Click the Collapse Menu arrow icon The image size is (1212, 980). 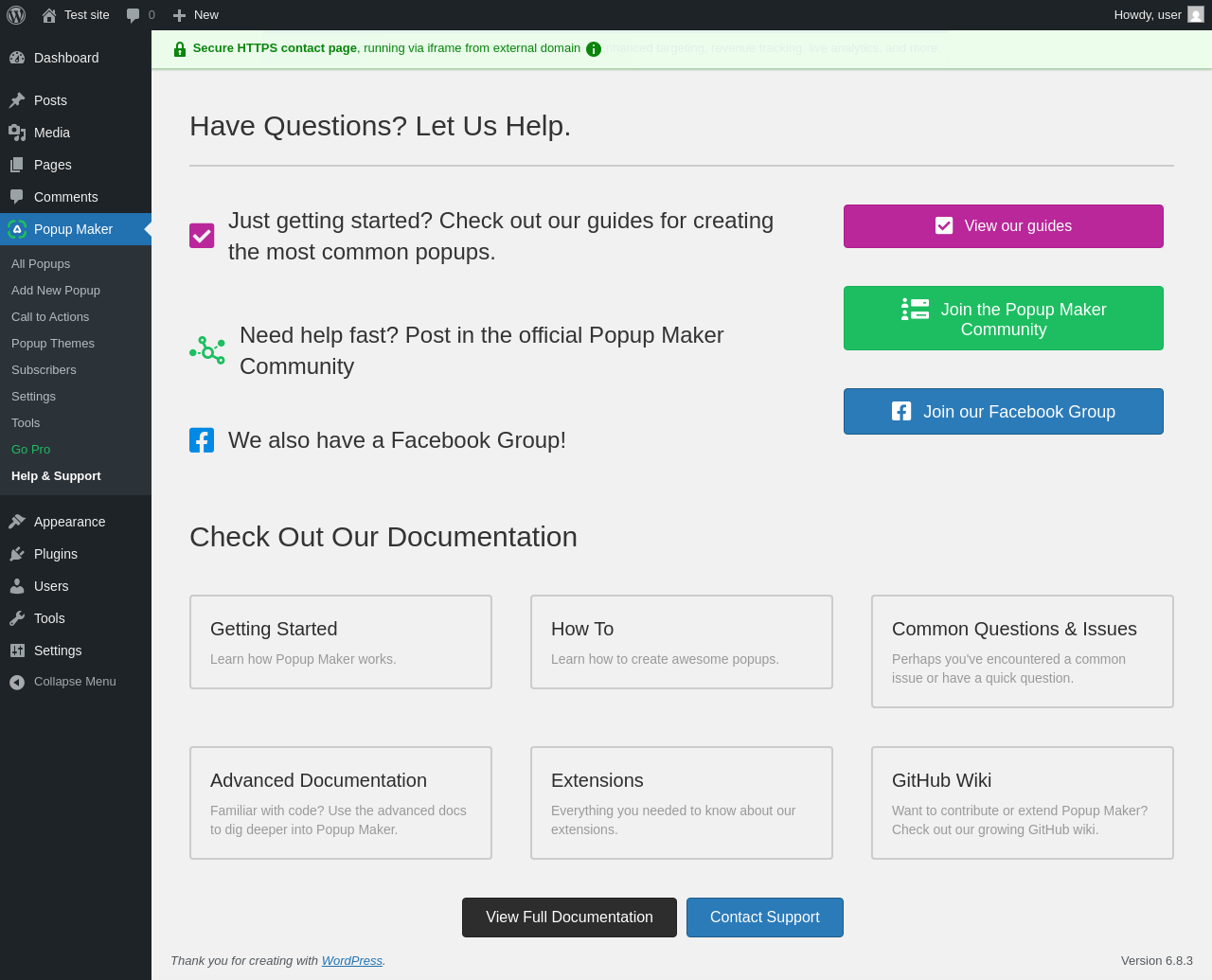pyautogui.click(x=17, y=682)
